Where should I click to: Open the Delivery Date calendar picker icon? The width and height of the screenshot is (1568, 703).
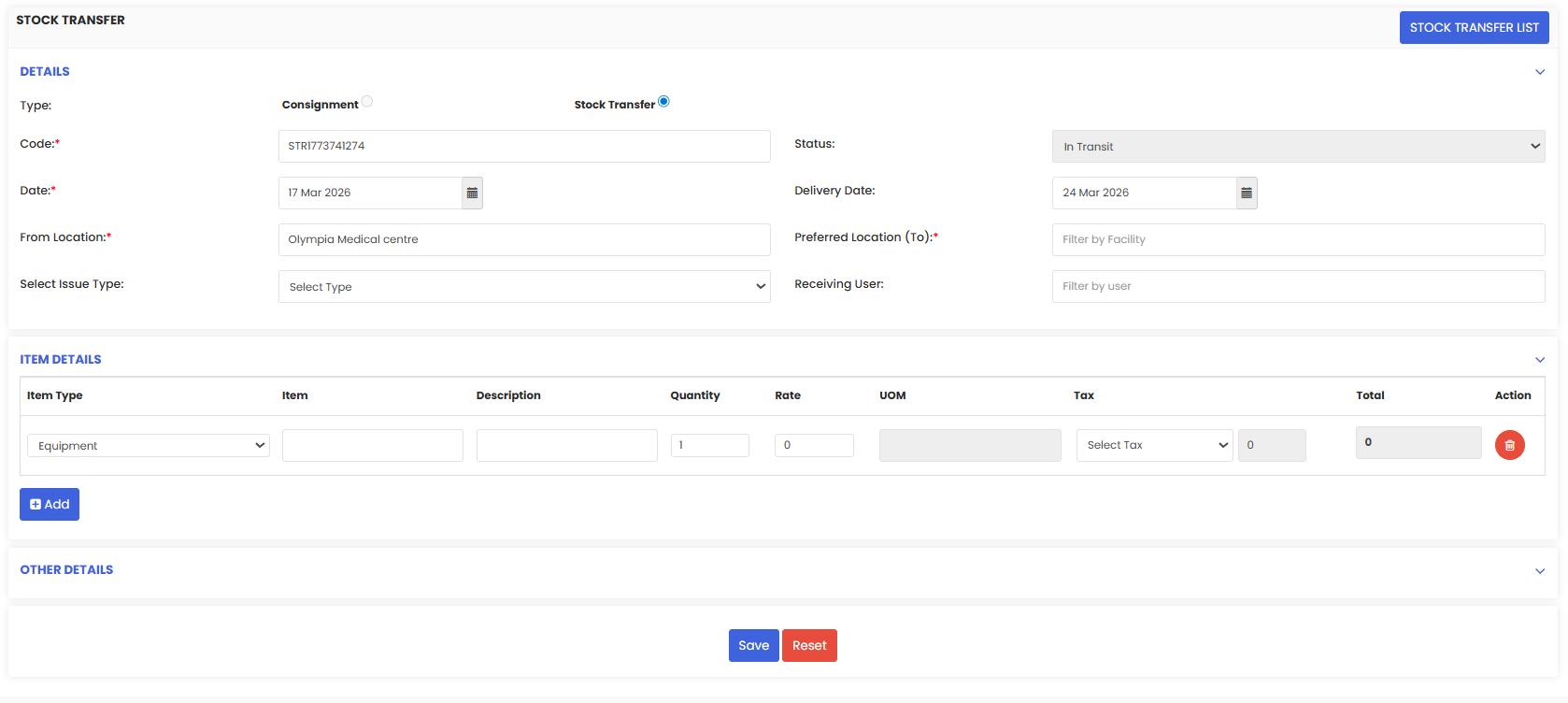pyautogui.click(x=1247, y=193)
